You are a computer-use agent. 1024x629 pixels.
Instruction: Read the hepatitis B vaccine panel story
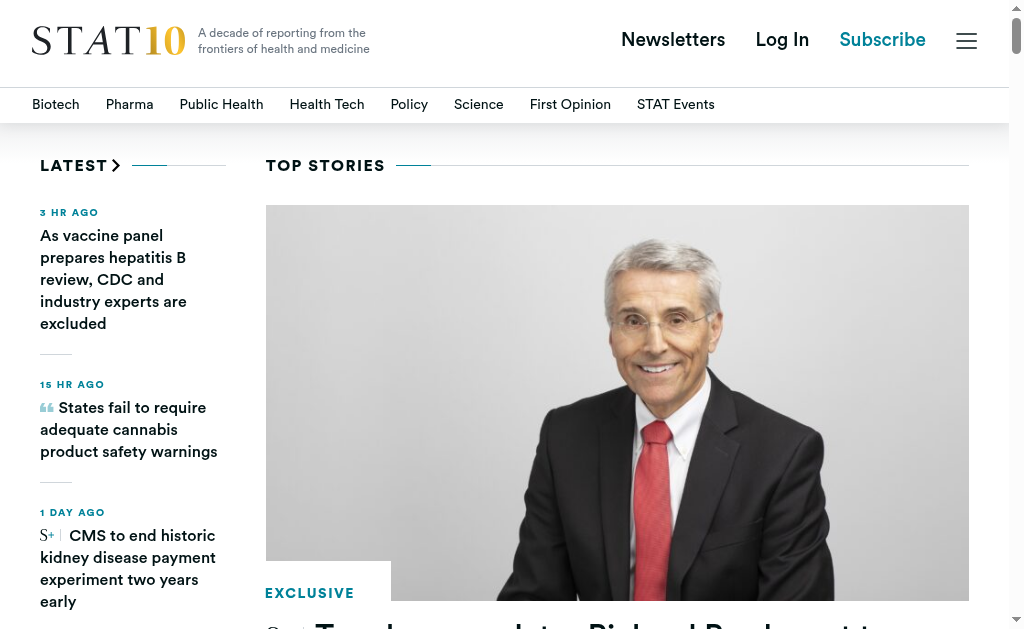pos(113,280)
